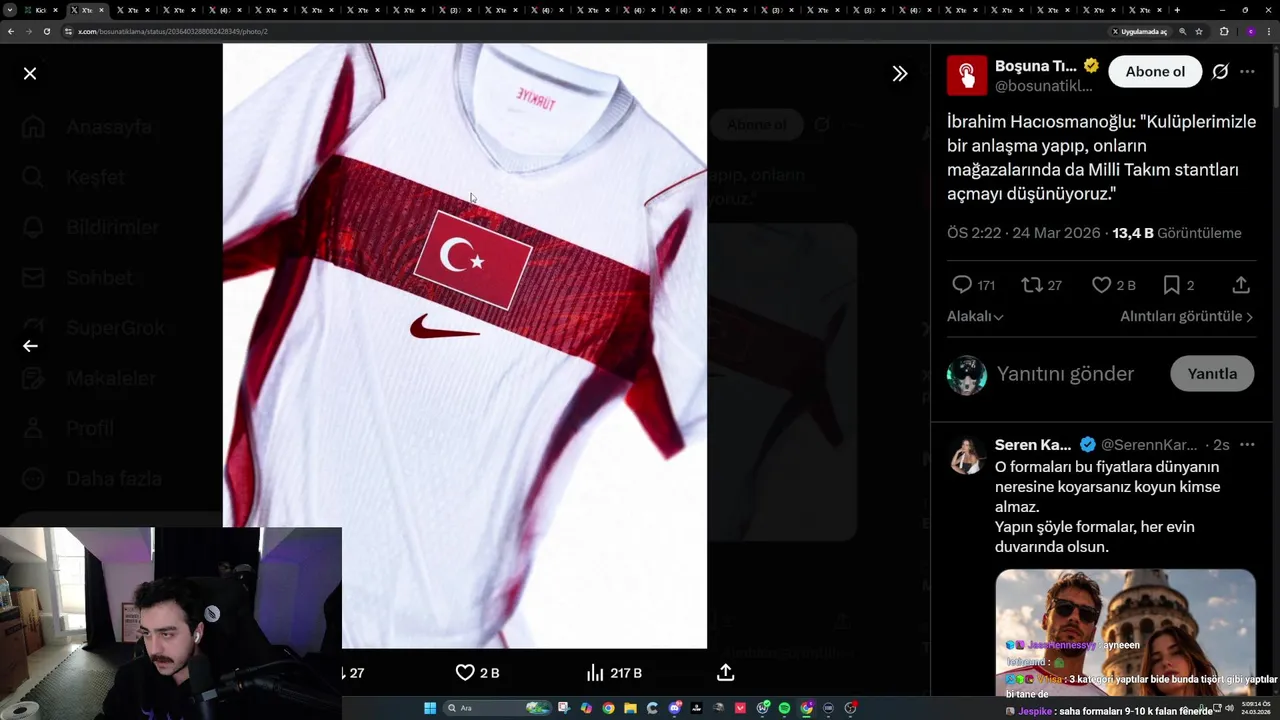
Task: Open Seren Ka... reply more options
Action: click(x=1247, y=445)
